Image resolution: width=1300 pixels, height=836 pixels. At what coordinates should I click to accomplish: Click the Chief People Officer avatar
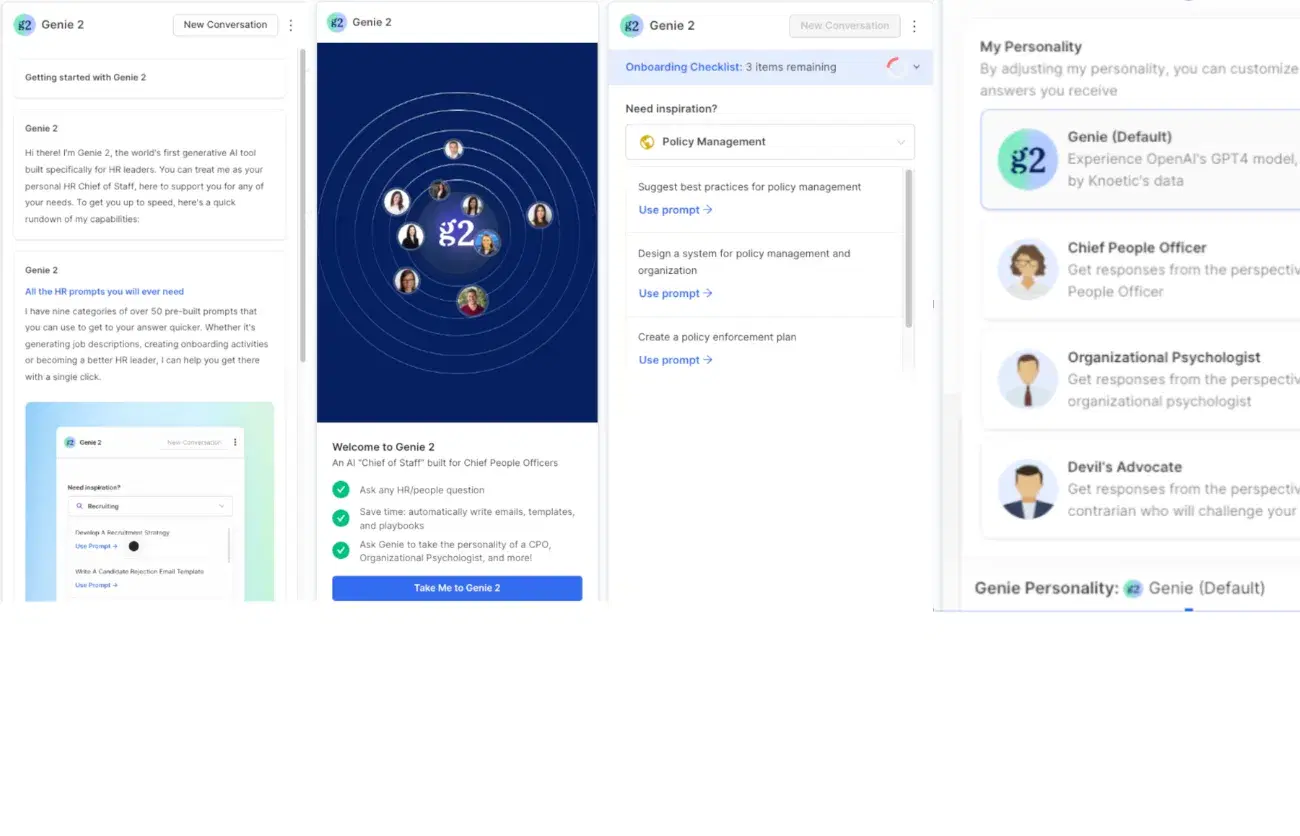(1028, 269)
